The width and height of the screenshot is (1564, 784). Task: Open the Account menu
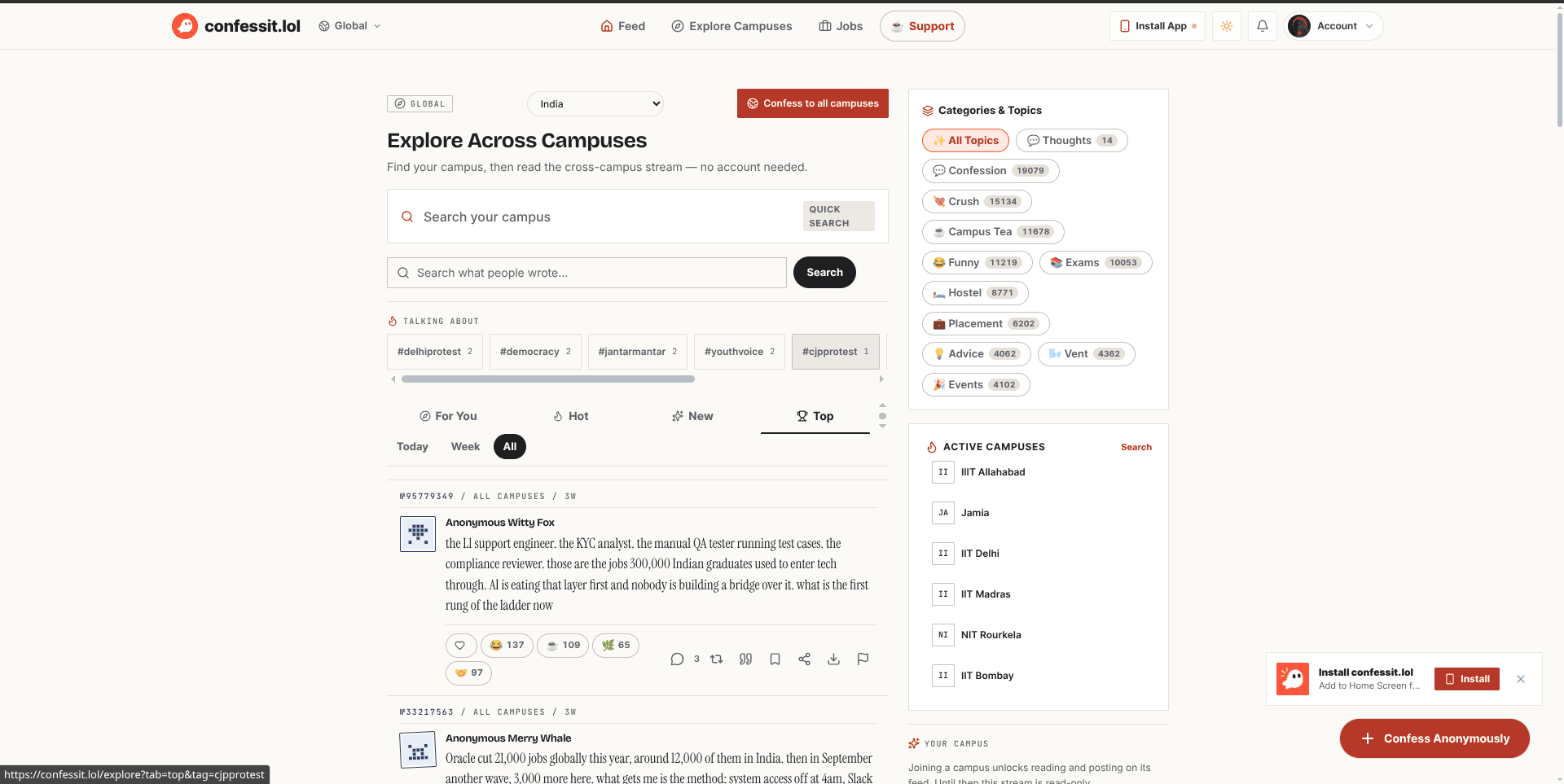1333,26
